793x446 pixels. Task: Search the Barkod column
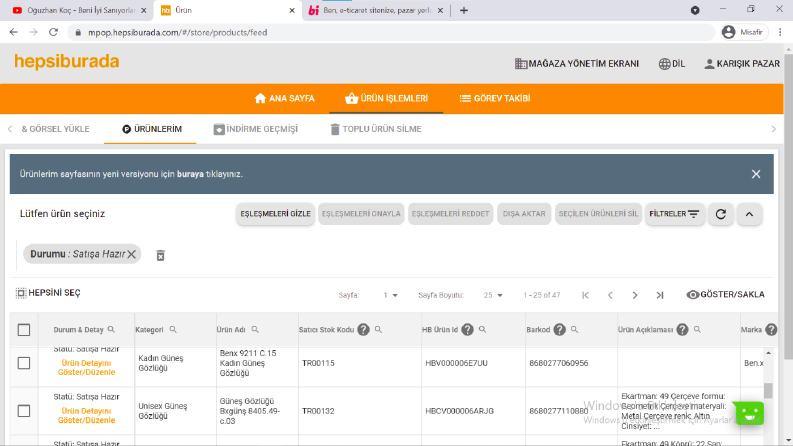coord(575,330)
